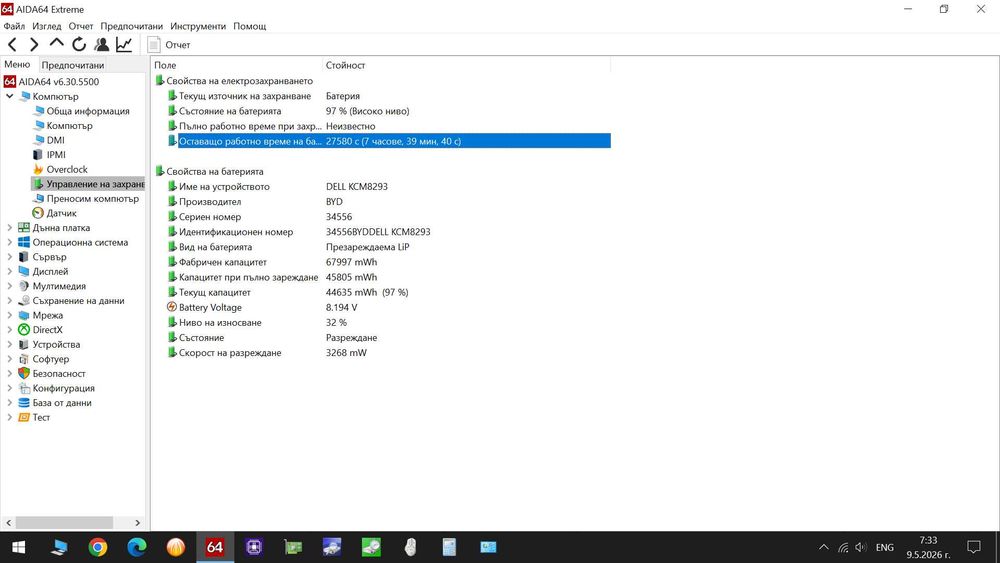Select the highlighted Оставащо работно време row
Viewport: 1000px width, 563px height.
coord(388,142)
